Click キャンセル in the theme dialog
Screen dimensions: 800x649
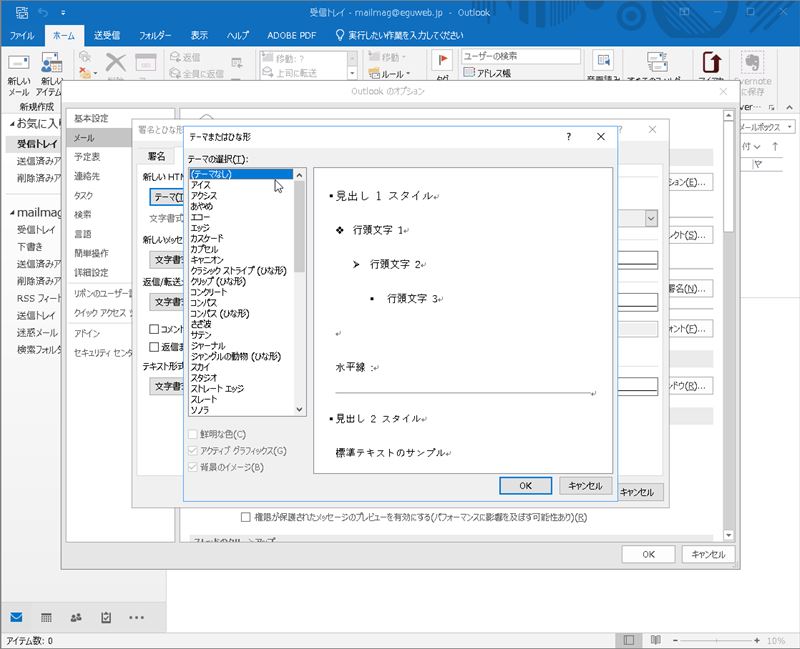tap(584, 485)
